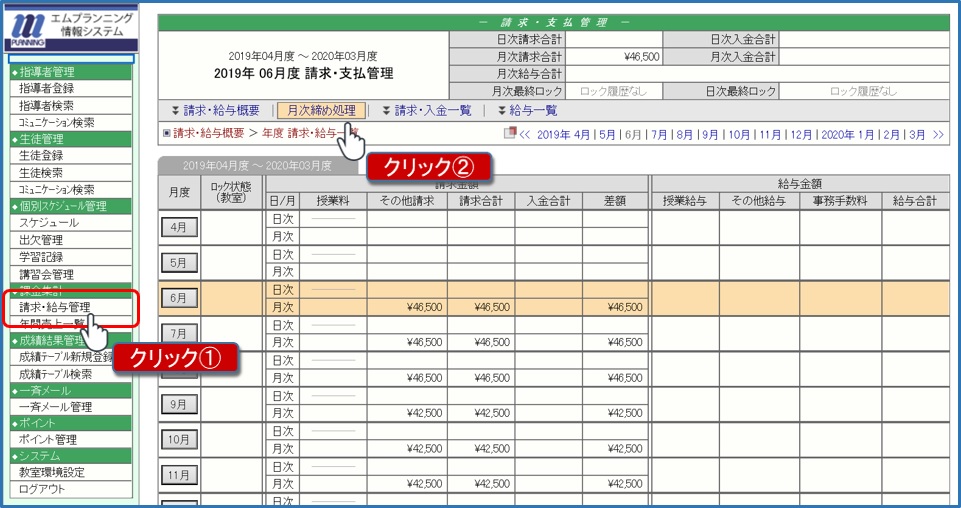
Task: Click the 6月 month button
Action: (x=180, y=298)
